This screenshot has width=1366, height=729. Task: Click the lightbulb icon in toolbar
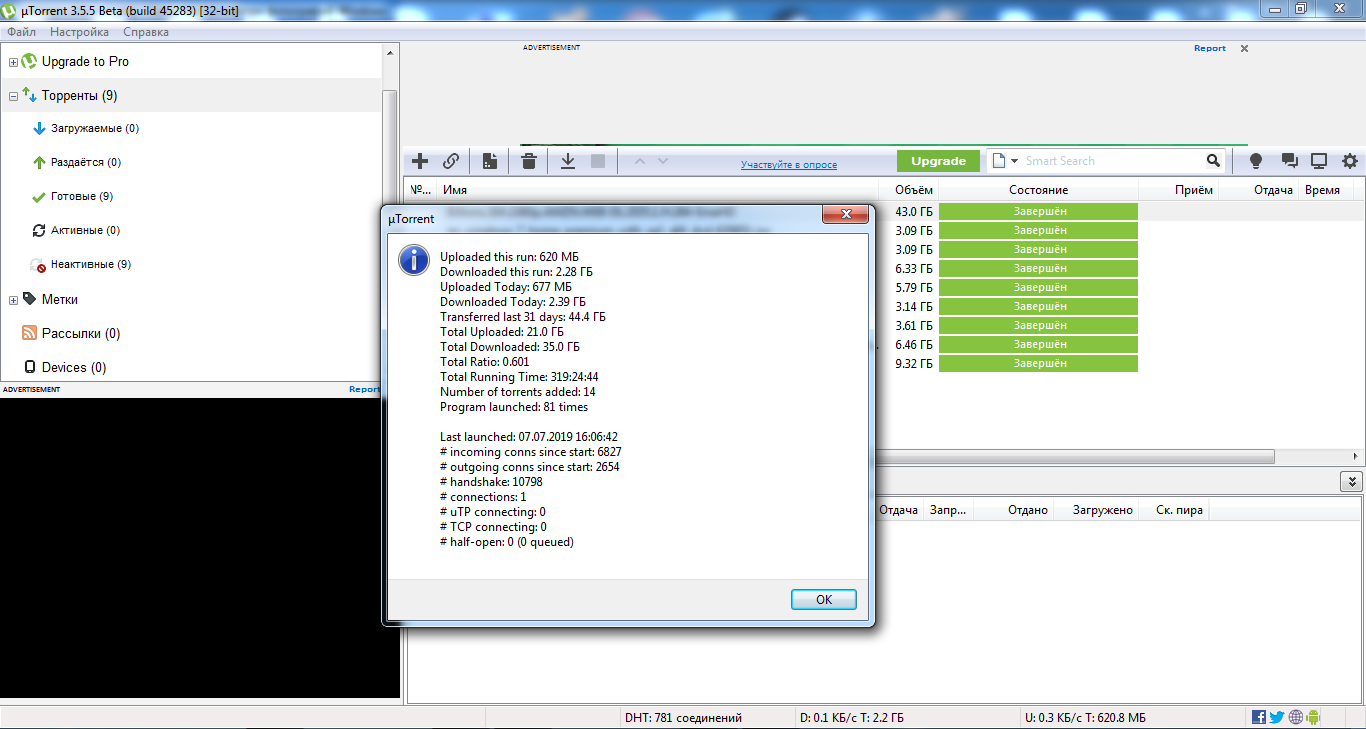[x=1256, y=161]
